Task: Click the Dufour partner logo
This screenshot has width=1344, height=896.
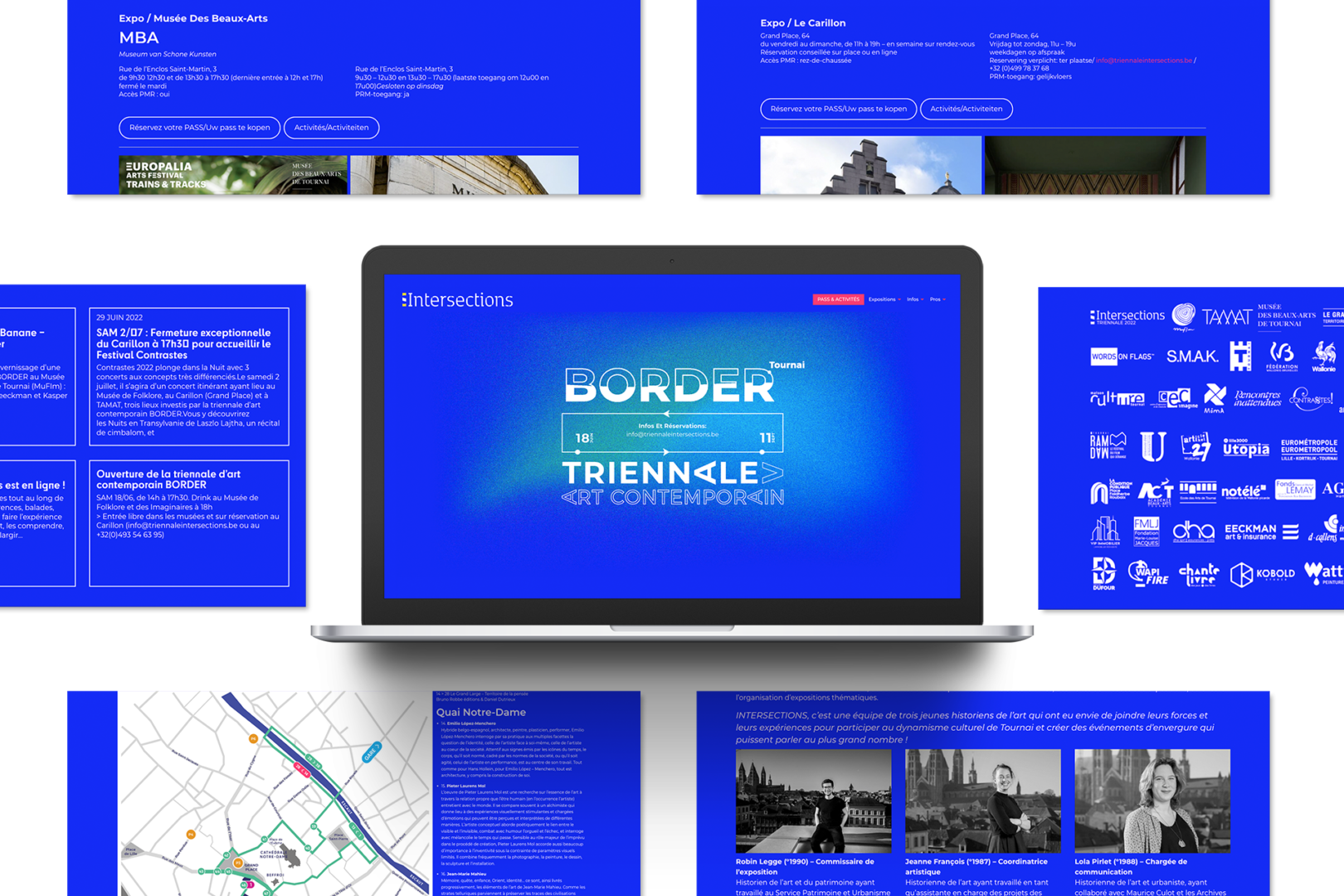Action: [1103, 573]
